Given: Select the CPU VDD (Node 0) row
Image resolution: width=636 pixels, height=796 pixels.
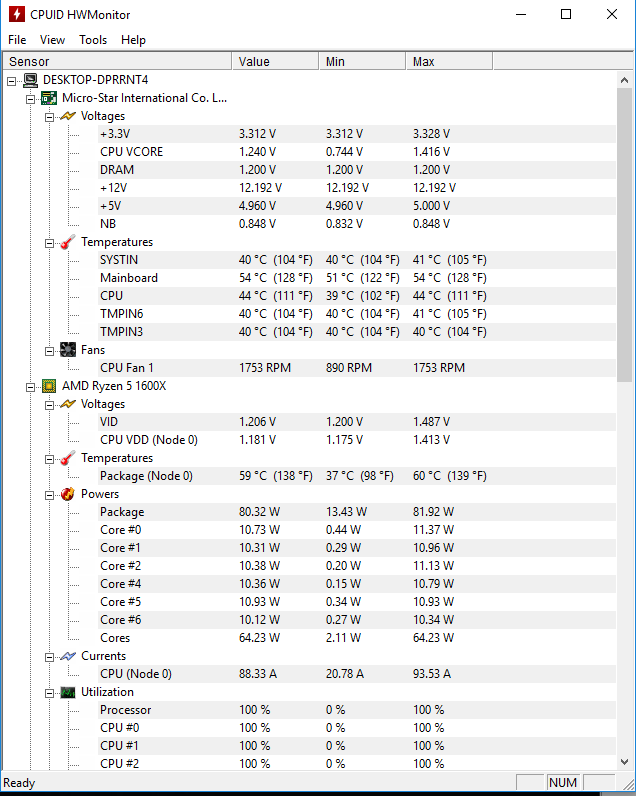Looking at the screenshot, I should pos(357,440).
